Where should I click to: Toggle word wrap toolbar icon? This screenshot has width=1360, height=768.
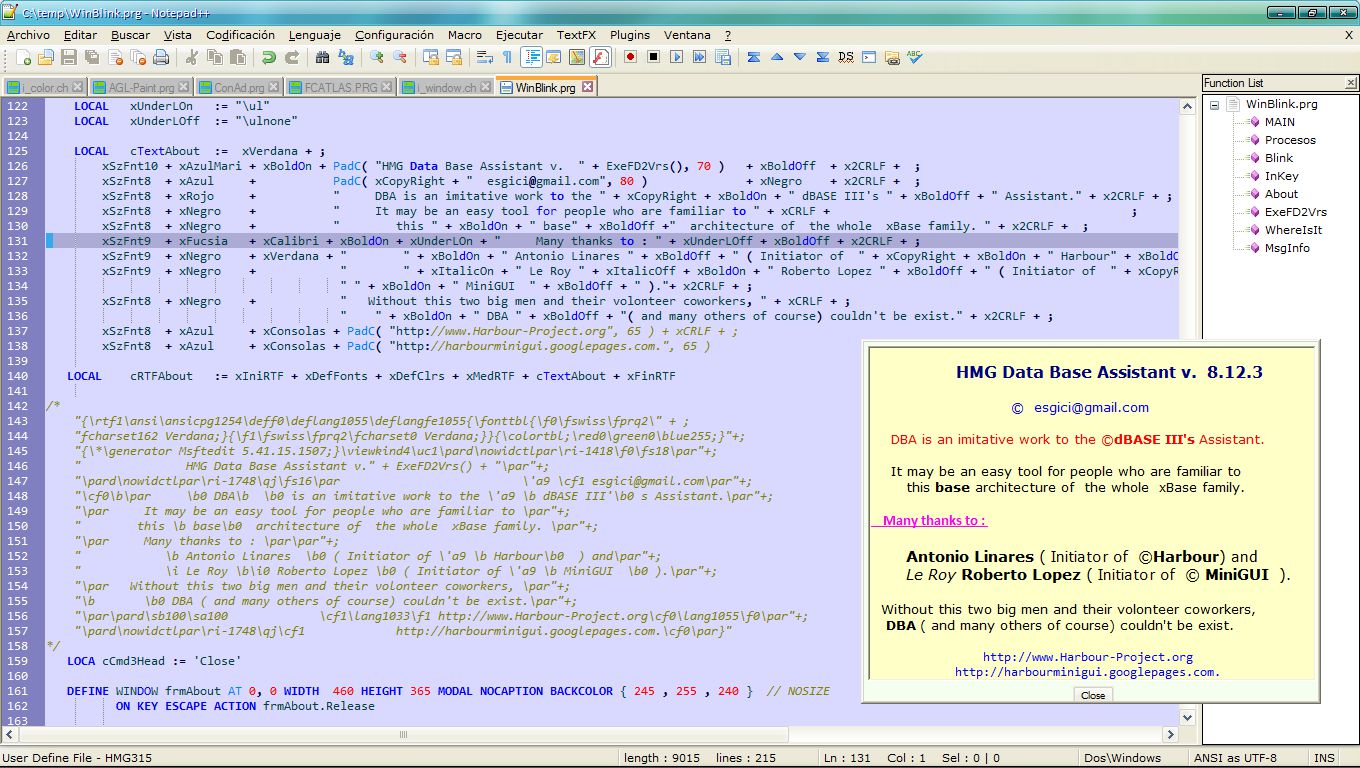click(x=485, y=57)
